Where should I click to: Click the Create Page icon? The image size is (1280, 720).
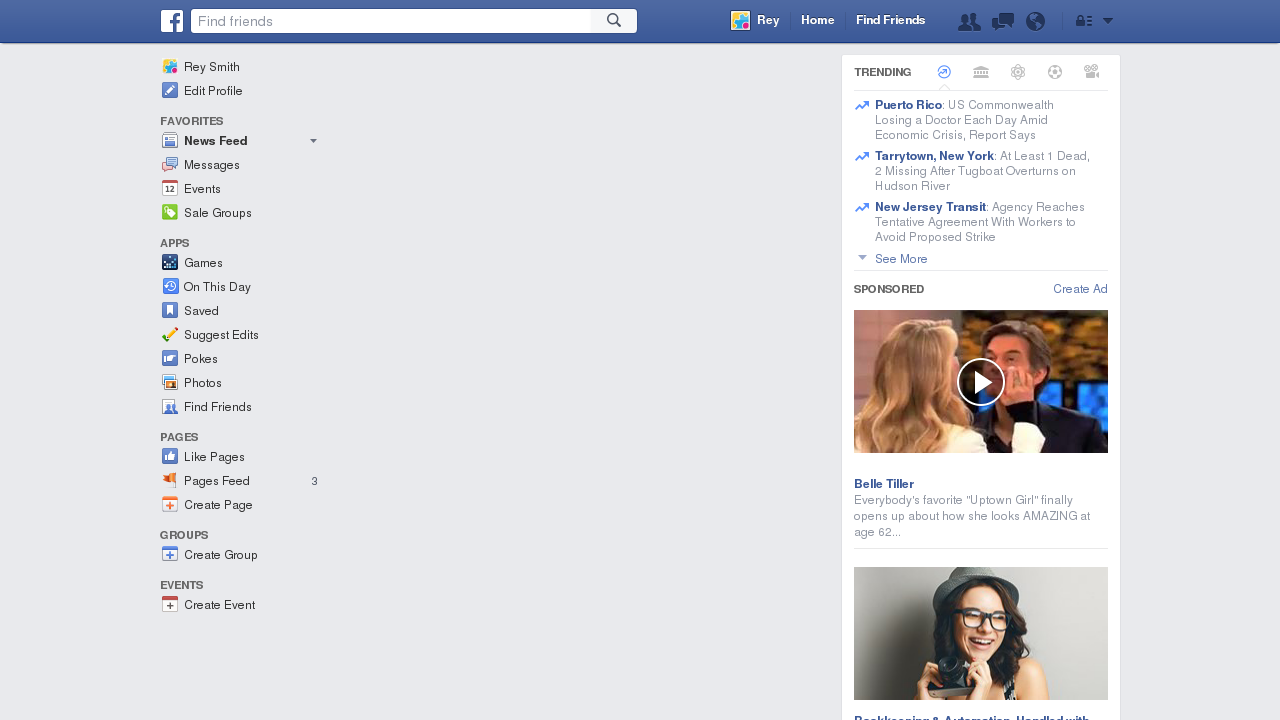pos(170,505)
